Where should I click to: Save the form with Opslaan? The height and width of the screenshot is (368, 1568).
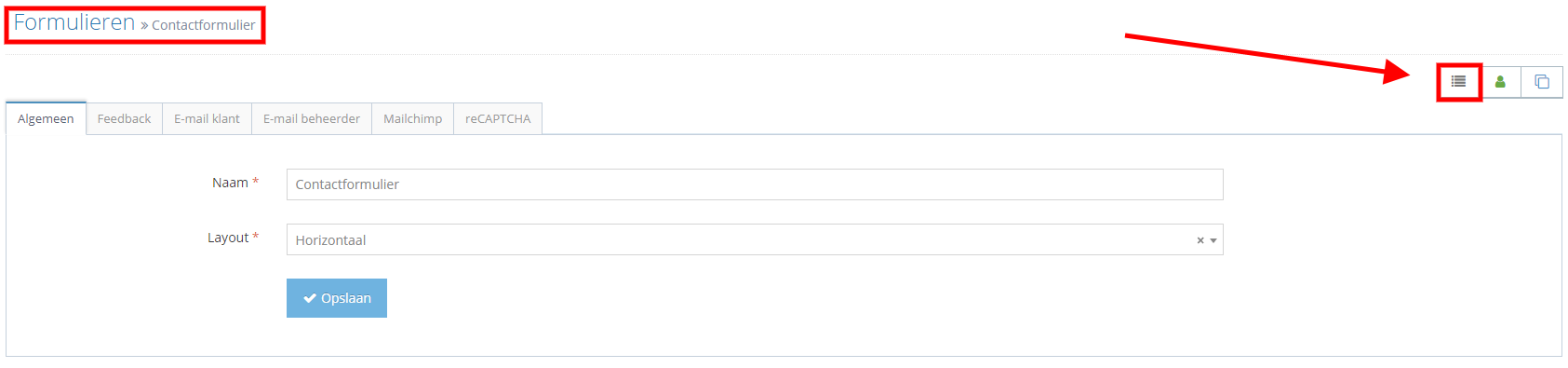pyautogui.click(x=337, y=298)
